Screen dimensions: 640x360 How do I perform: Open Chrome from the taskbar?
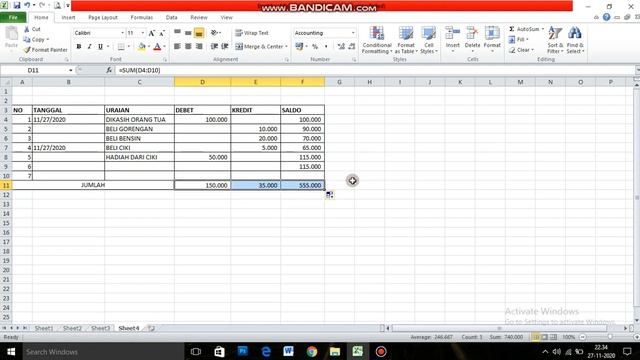point(312,351)
